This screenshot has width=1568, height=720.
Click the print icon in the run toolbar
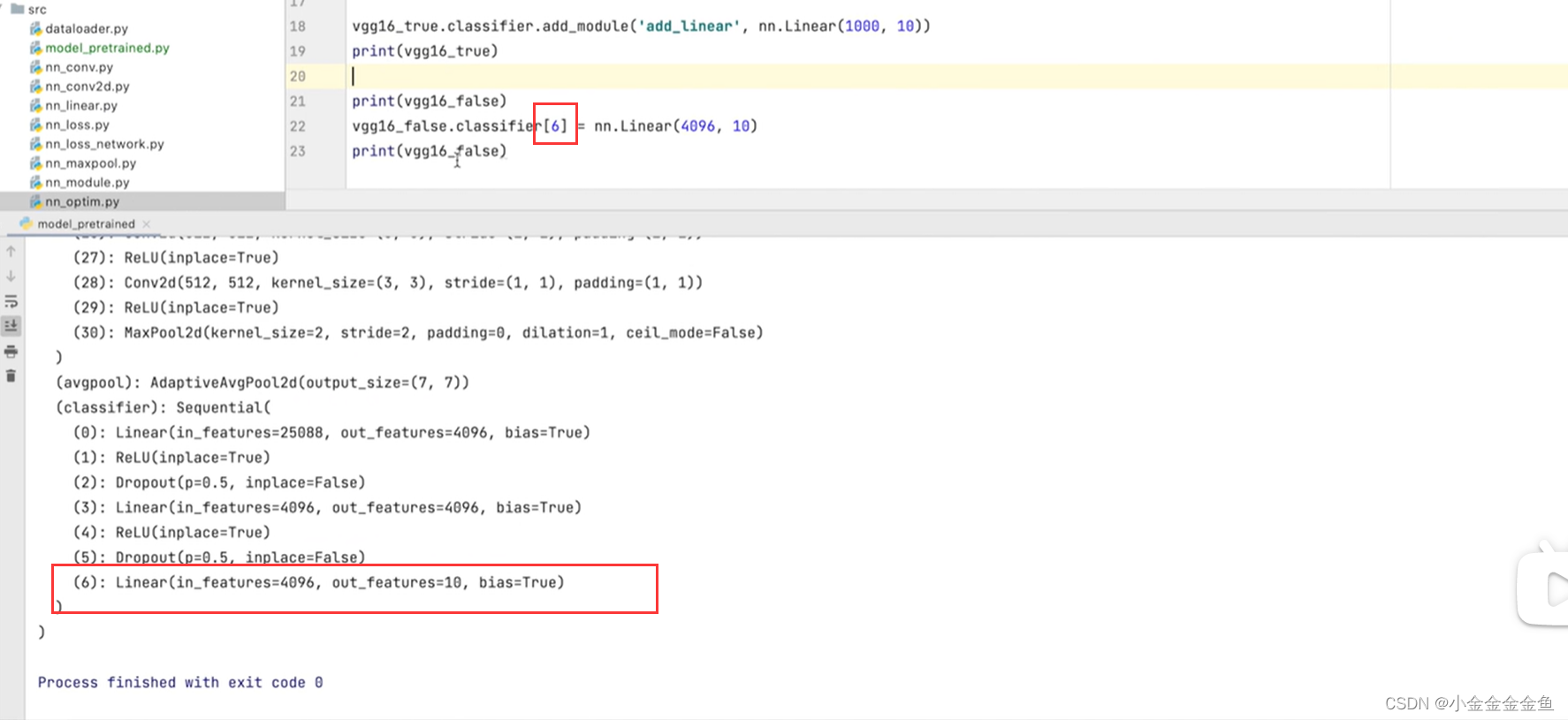pos(11,352)
